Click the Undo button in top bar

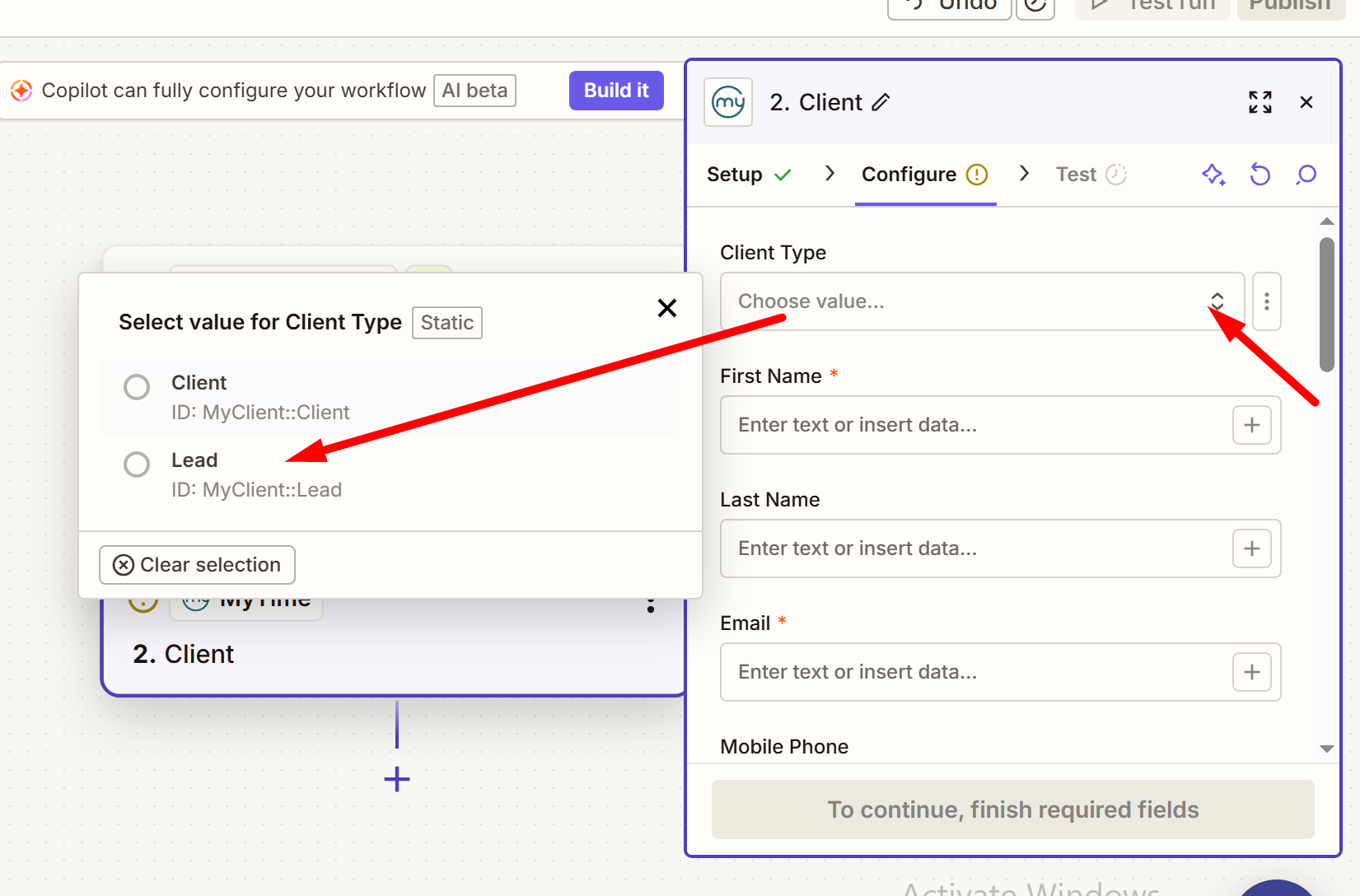(x=950, y=7)
